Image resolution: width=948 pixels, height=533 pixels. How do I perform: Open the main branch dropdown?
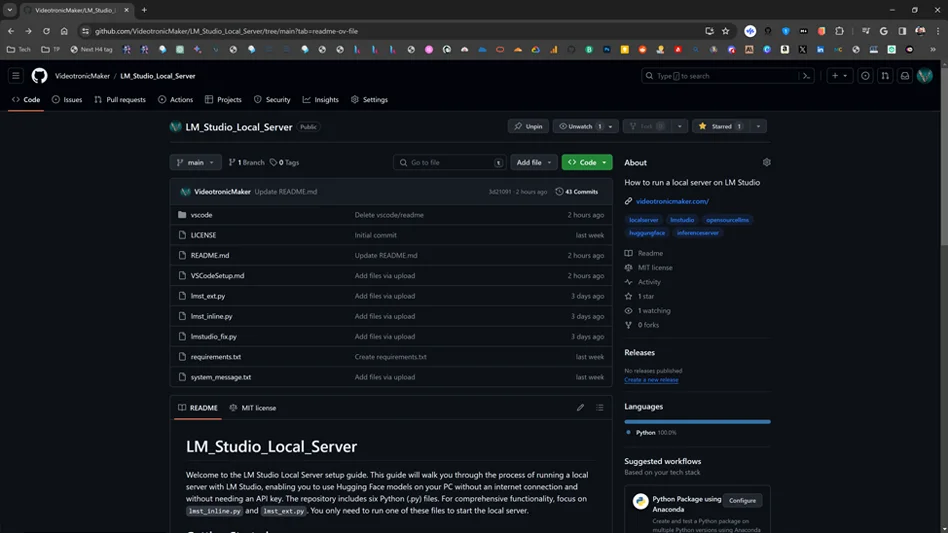coord(195,162)
